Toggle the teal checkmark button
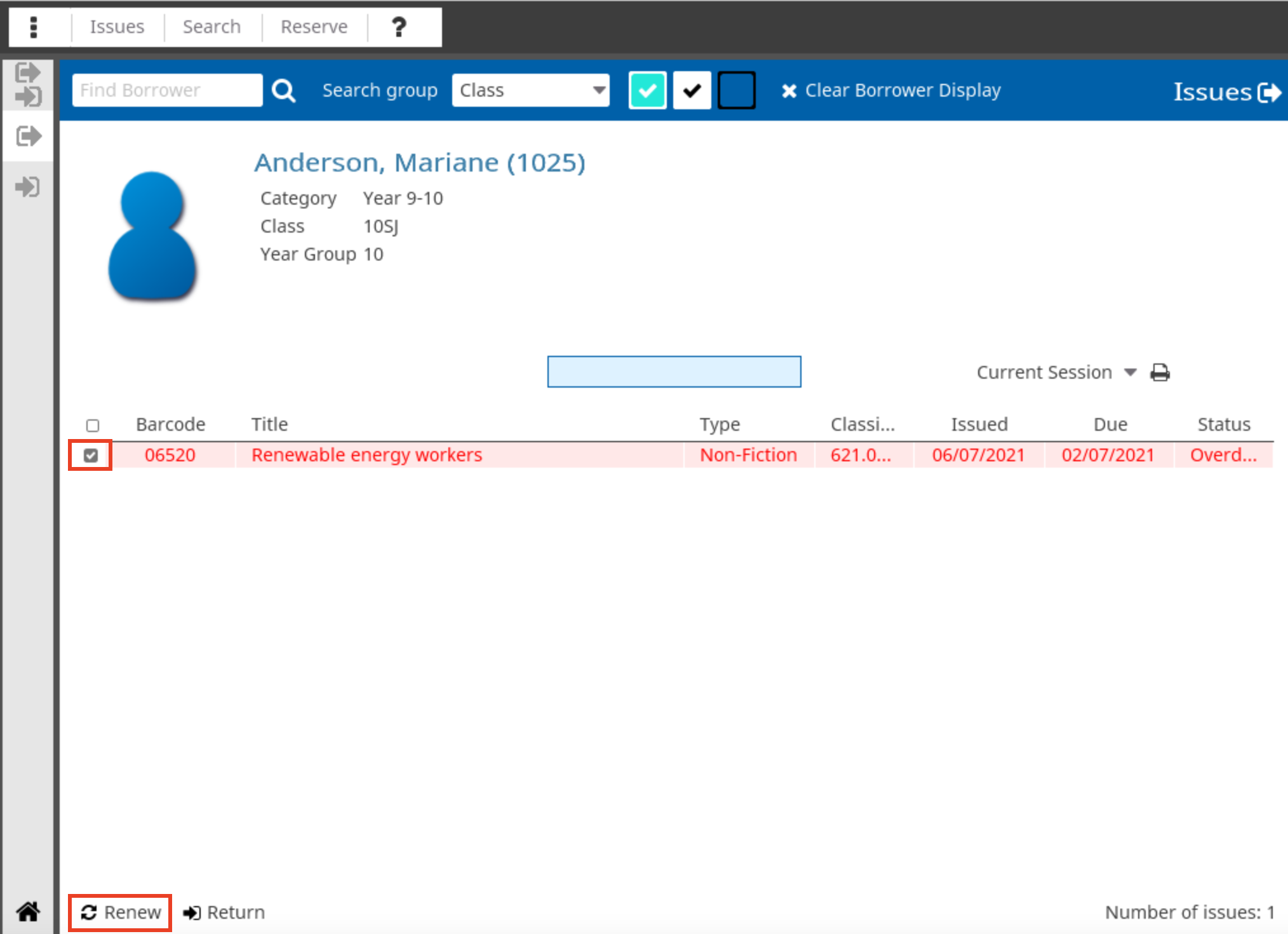Viewport: 1288px width, 934px height. [x=647, y=90]
